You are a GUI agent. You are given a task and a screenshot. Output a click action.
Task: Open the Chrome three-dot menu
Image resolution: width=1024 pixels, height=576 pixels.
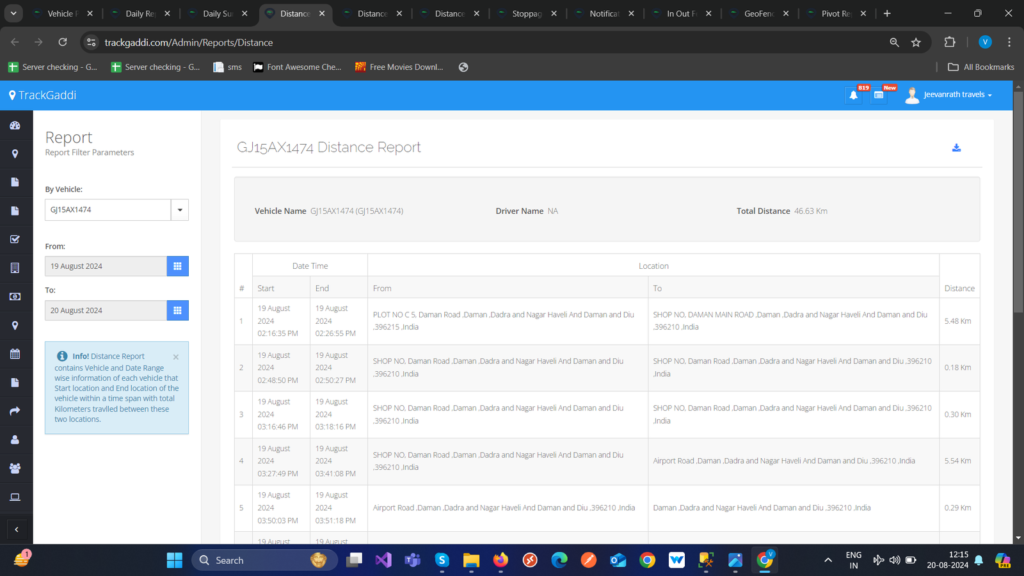tap(1009, 42)
